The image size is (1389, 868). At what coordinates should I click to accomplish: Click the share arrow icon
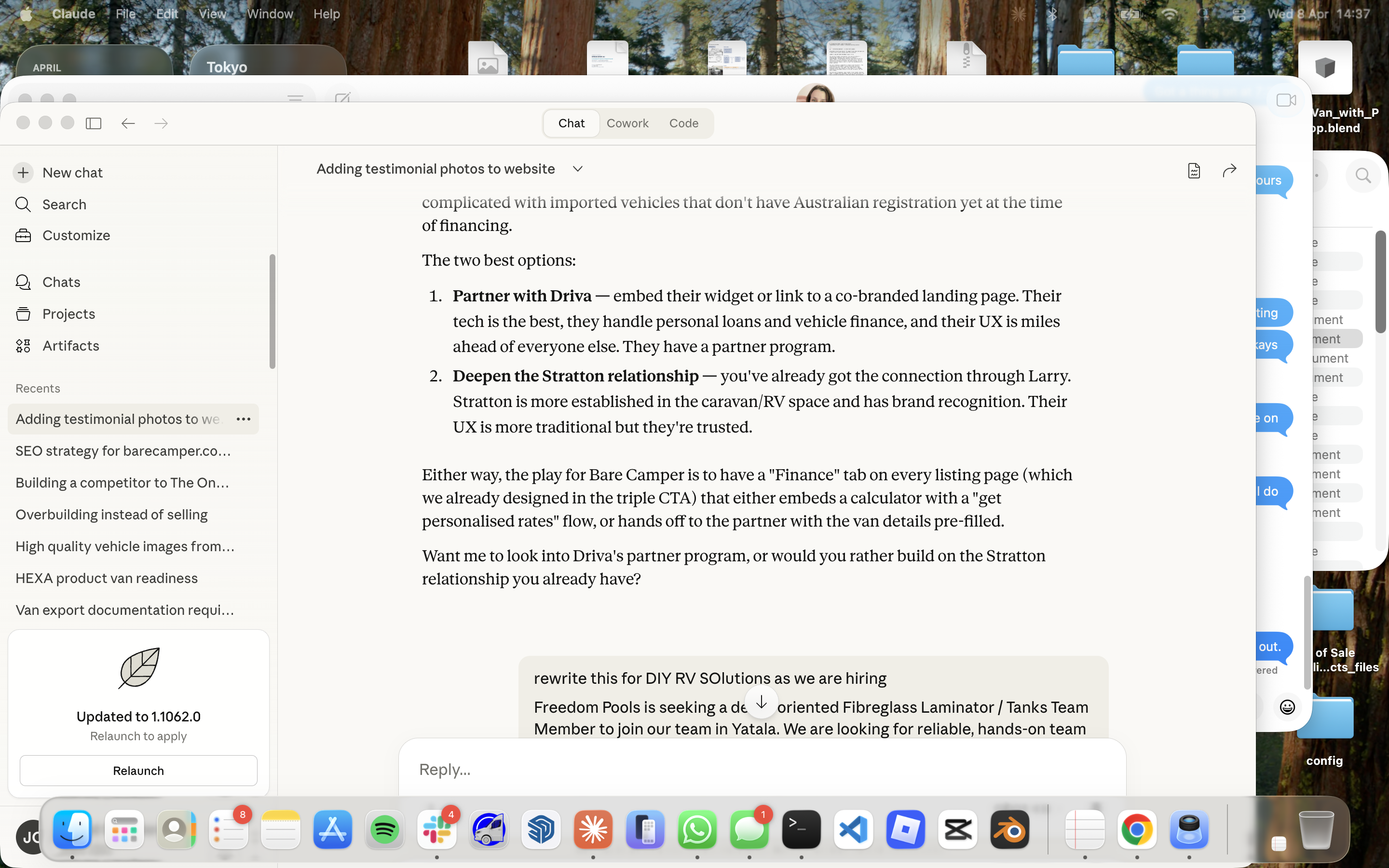[1229, 171]
